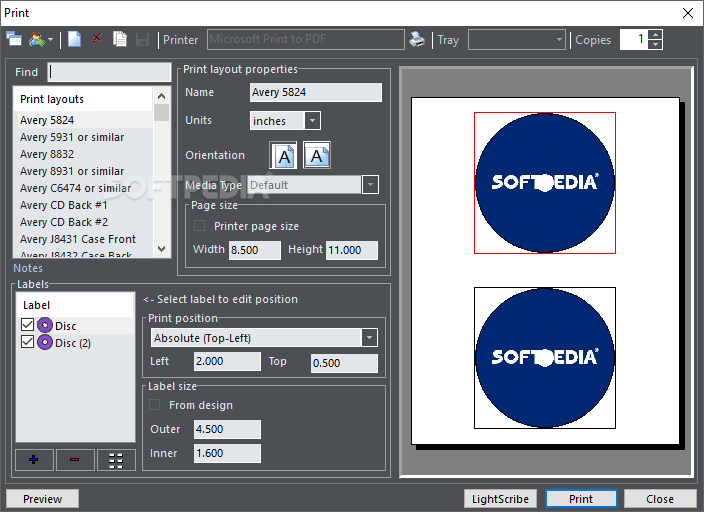Edit the page Width field
Viewport: 704px width, 512px height.
[x=255, y=250]
